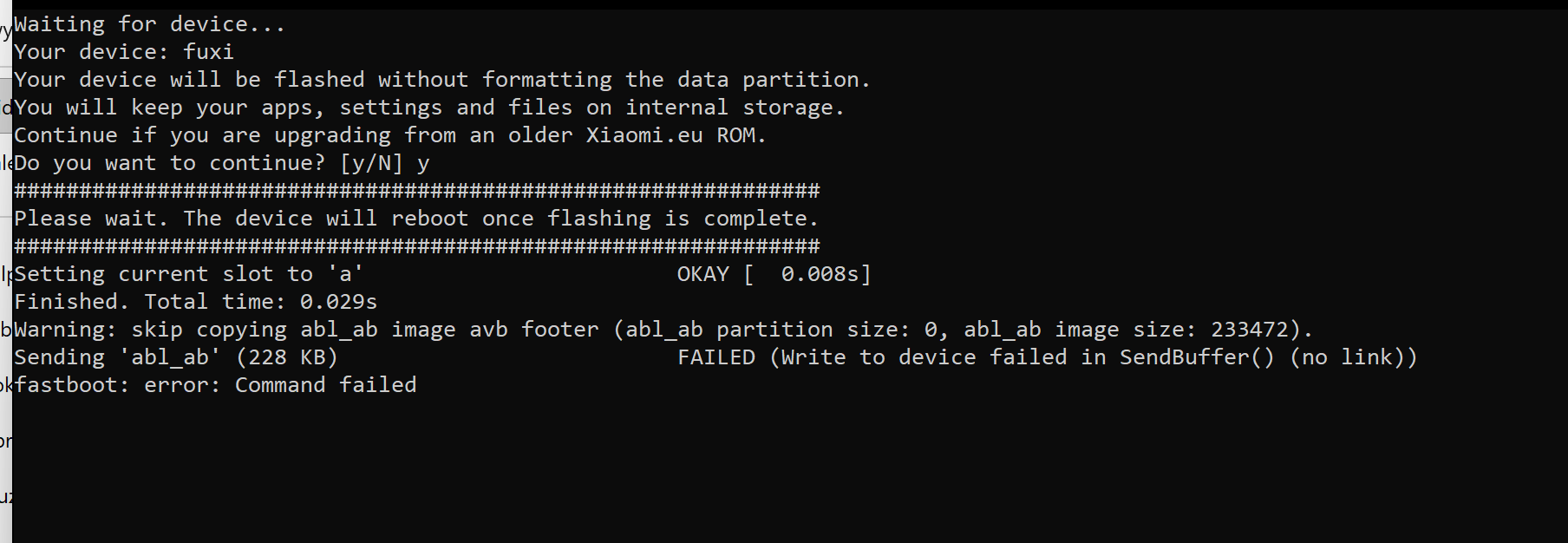Click the second row of hash characters

click(416, 246)
